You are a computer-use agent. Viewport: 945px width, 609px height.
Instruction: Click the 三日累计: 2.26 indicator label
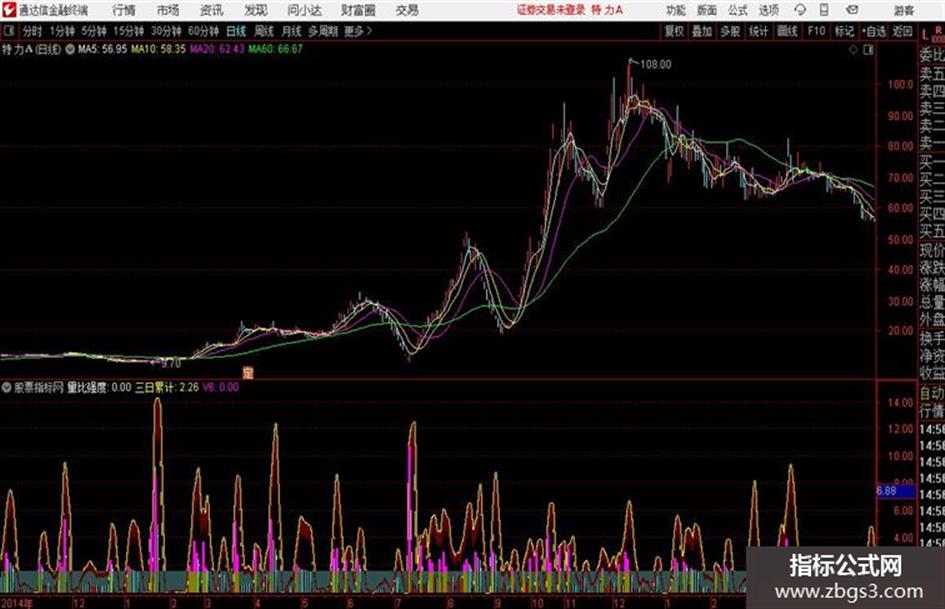click(x=166, y=387)
